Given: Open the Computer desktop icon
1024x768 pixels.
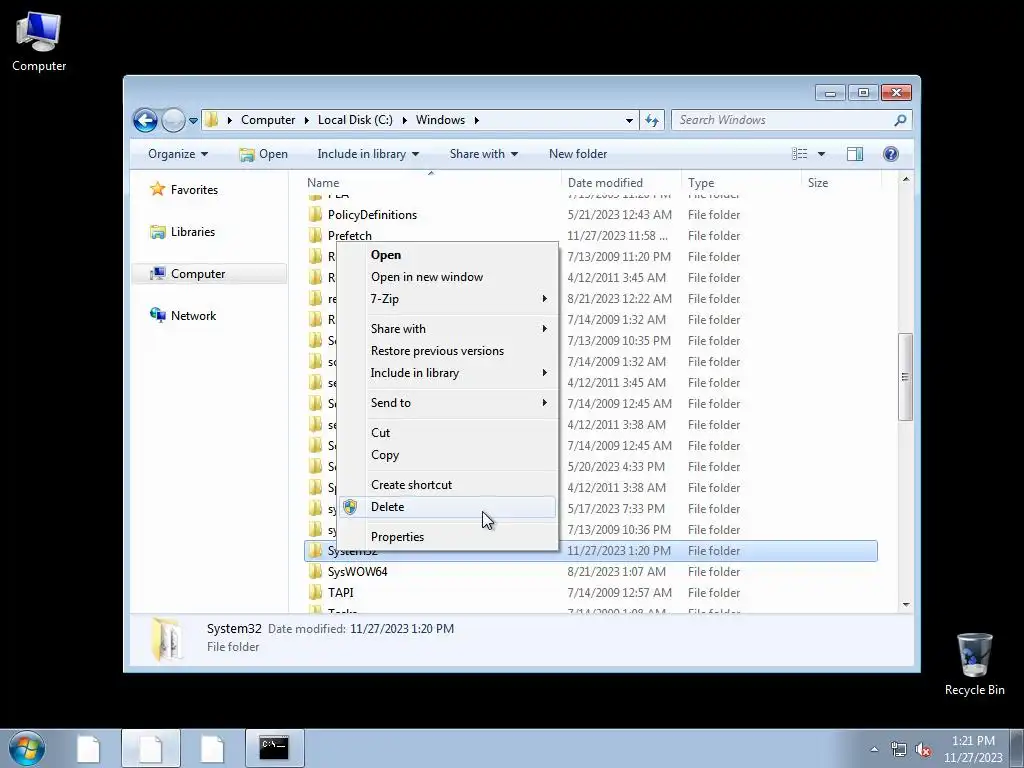Looking at the screenshot, I should [x=39, y=42].
